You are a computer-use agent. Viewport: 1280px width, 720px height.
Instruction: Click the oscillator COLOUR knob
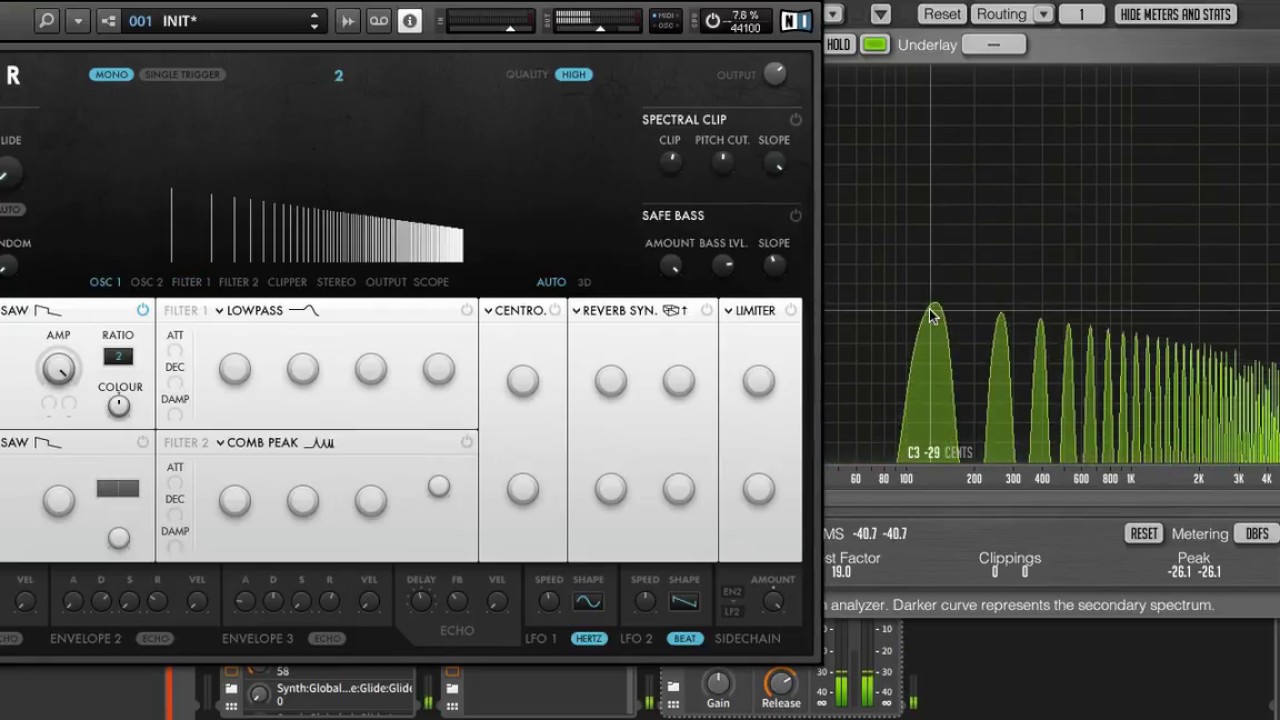coord(118,406)
